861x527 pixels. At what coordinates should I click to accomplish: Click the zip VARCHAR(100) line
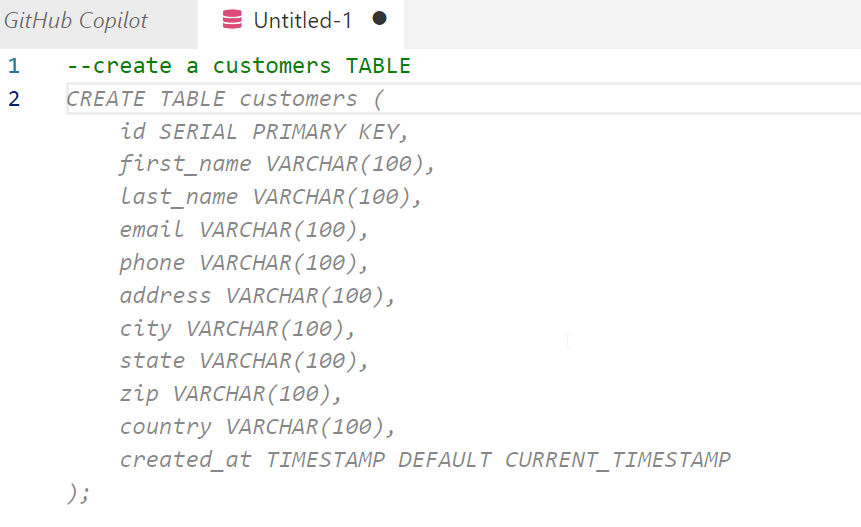click(x=231, y=394)
